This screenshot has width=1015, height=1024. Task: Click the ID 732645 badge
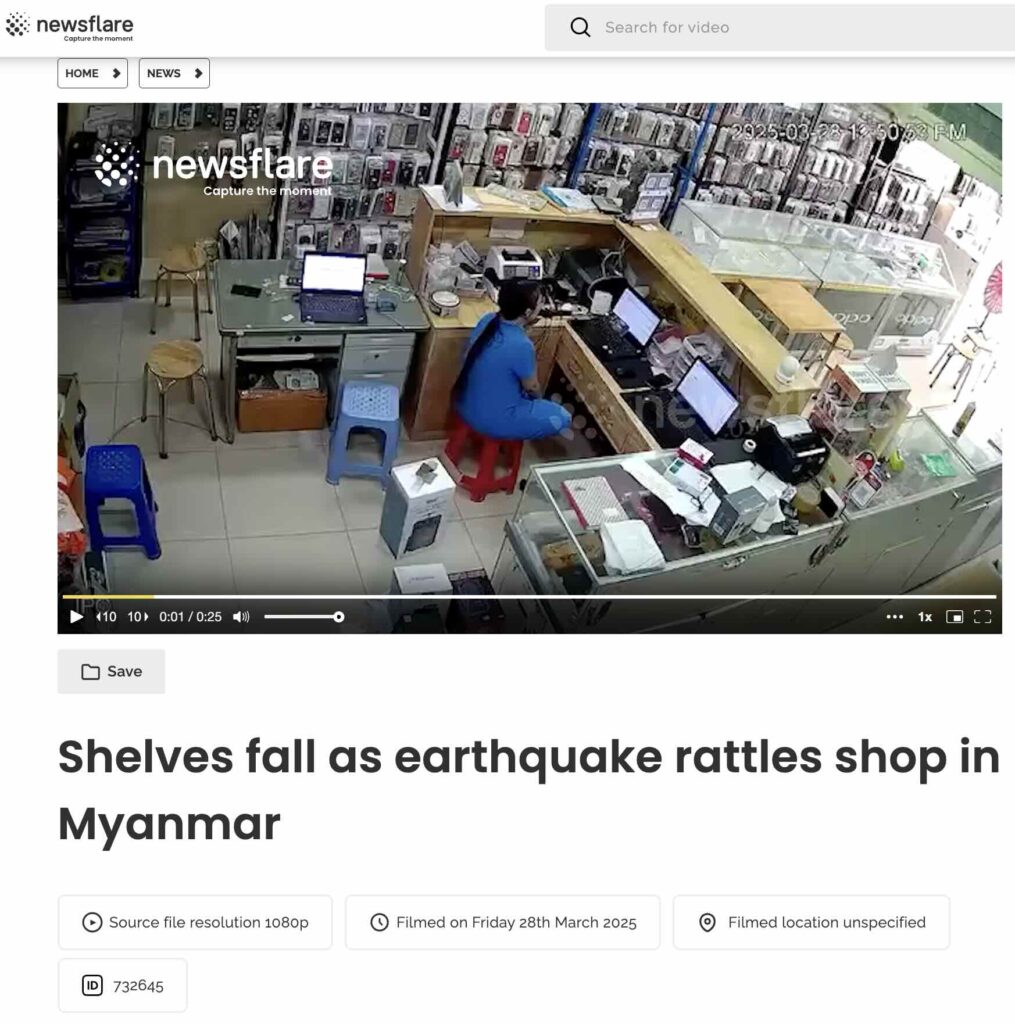tap(123, 985)
